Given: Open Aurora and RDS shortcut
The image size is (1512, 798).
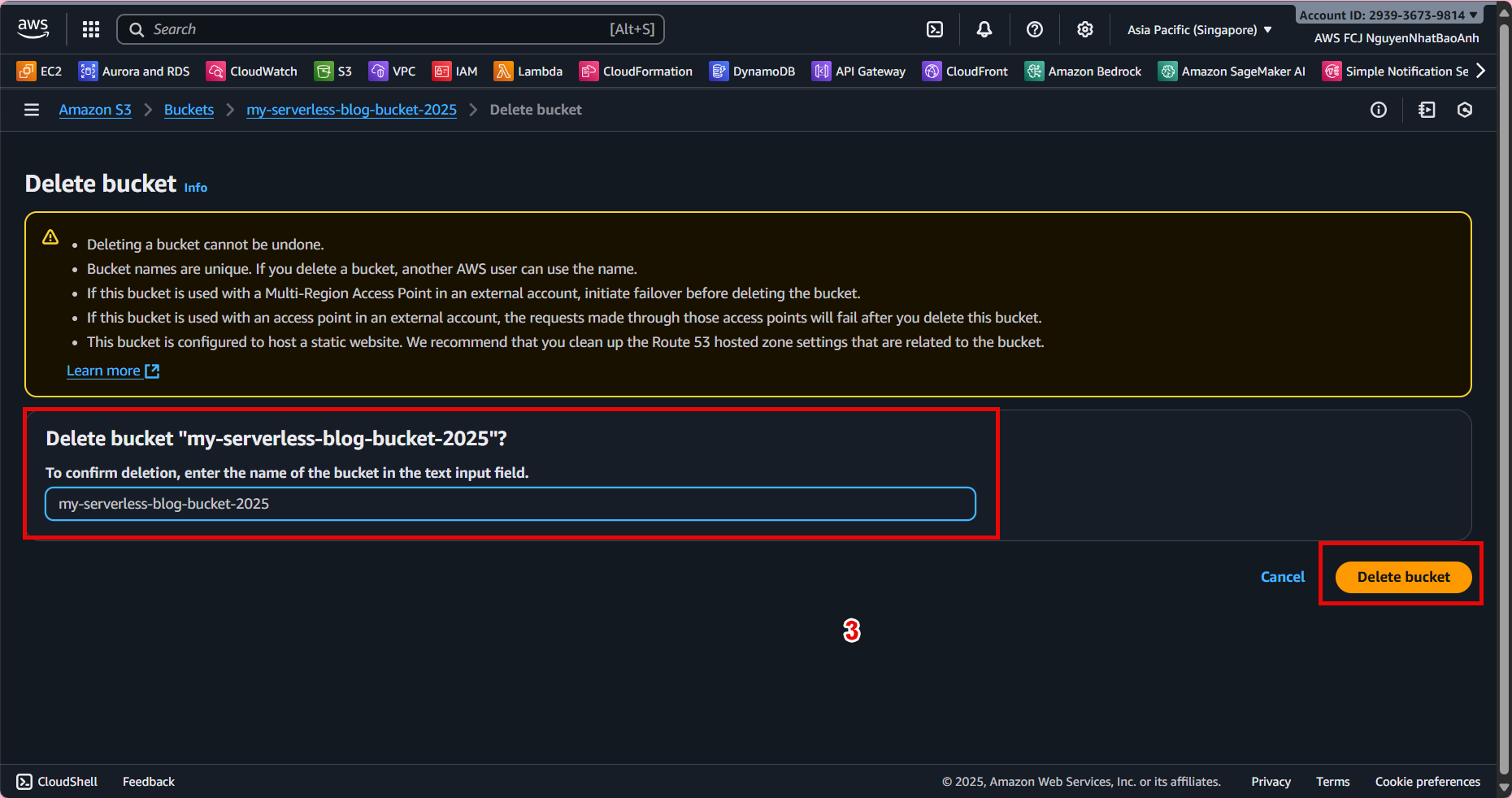Looking at the screenshot, I should [x=134, y=72].
